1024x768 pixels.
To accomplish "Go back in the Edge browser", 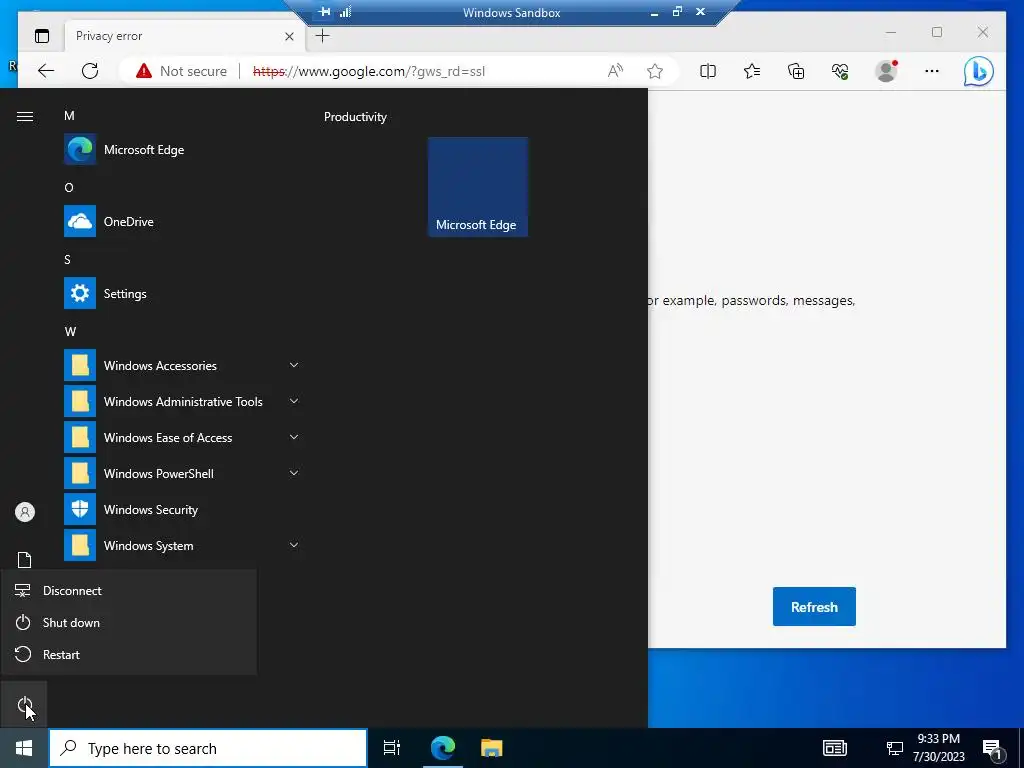I will [x=46, y=71].
